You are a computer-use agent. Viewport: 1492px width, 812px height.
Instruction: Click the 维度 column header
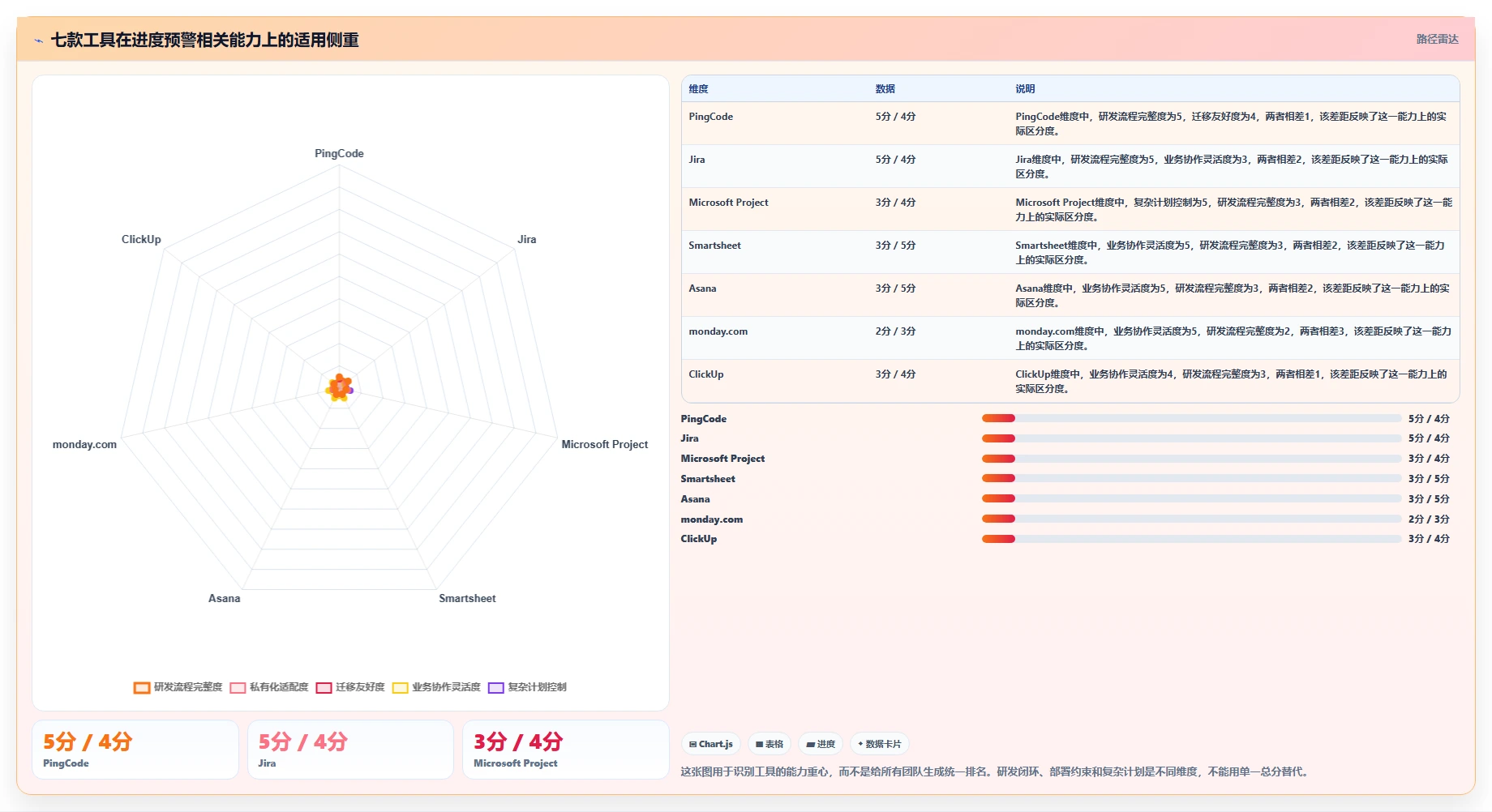698,89
